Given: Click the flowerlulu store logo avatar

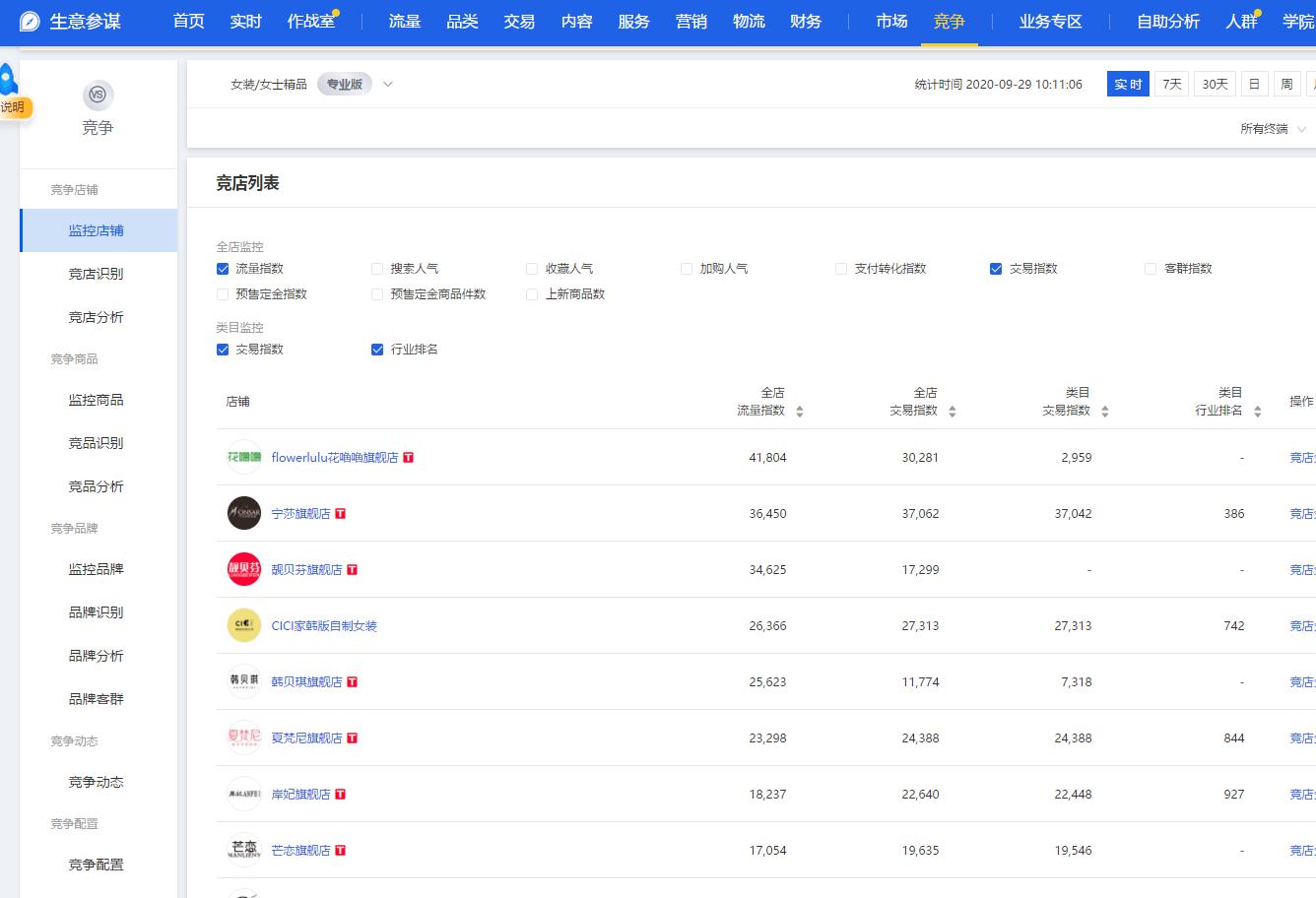Looking at the screenshot, I should click(x=243, y=456).
